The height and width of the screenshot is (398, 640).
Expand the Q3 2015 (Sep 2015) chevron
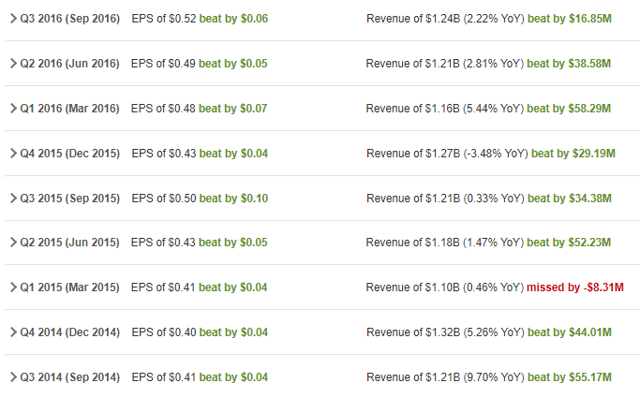13,198
